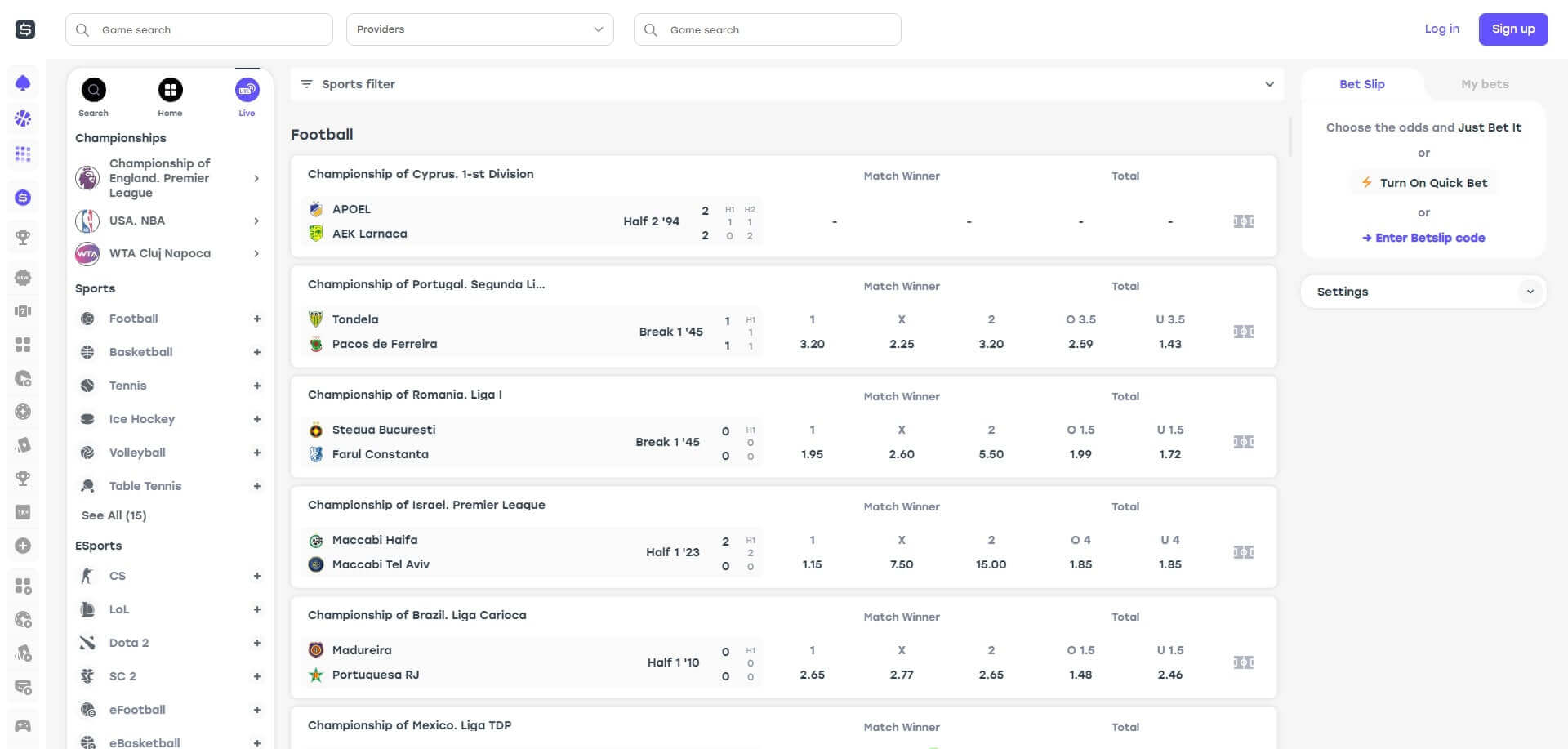Expand the Football category in sidebar
The height and width of the screenshot is (749, 1568).
click(x=257, y=319)
